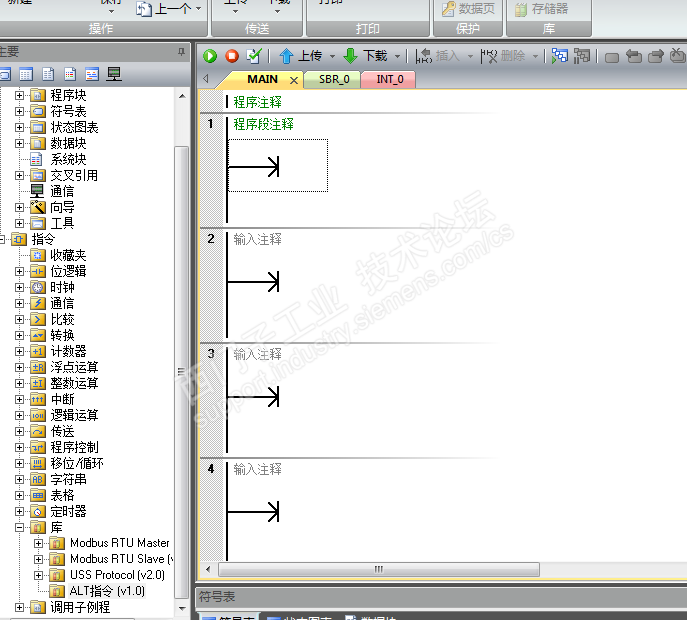Open the Previous (上一个) dropdown arrow
Viewport: 687px width, 620px height.
(x=198, y=9)
